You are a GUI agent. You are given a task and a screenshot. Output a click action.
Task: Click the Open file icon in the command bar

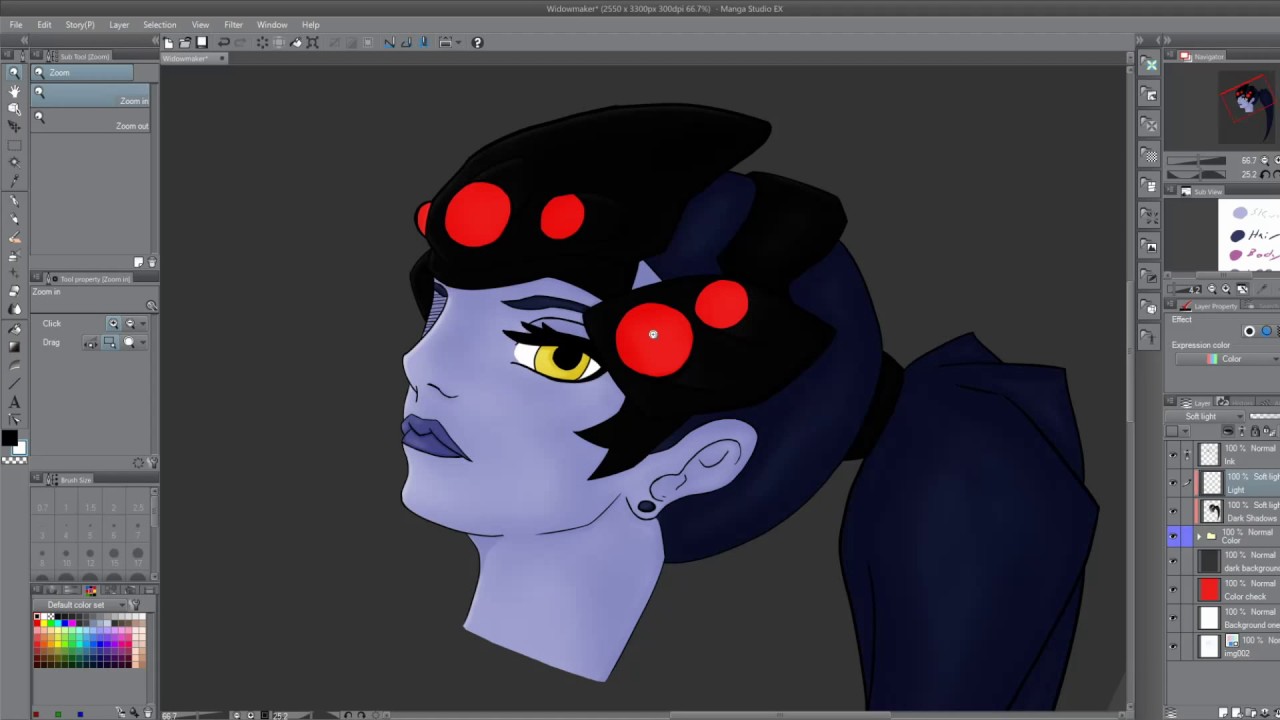185,42
